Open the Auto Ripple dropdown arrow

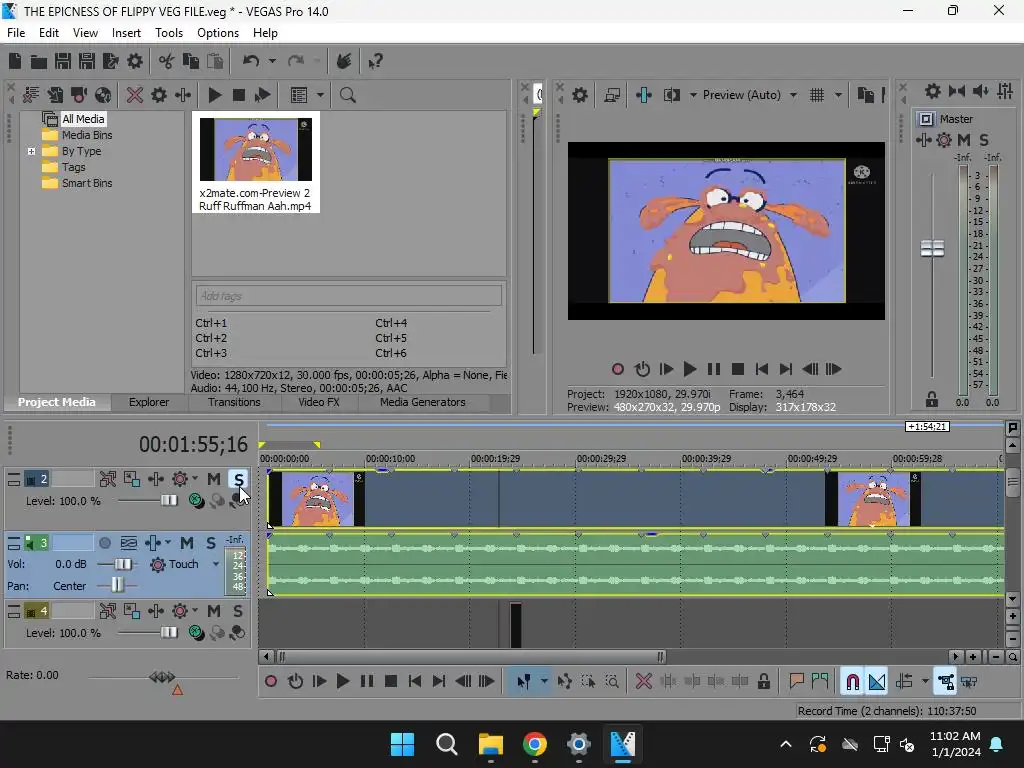tap(925, 682)
